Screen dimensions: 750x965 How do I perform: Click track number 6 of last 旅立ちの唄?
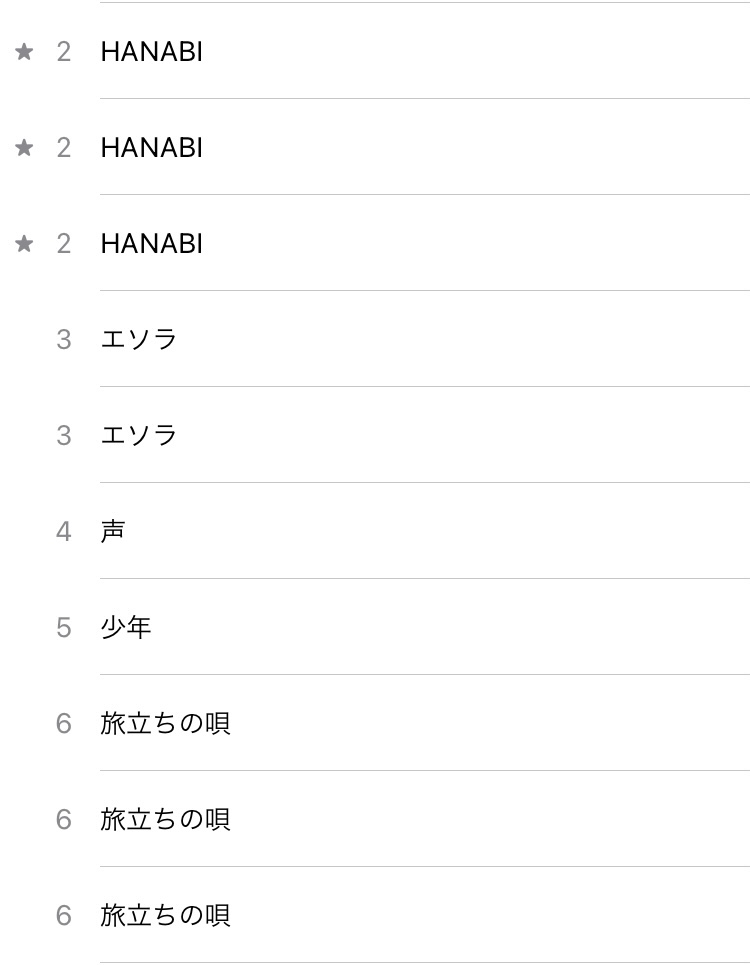(x=64, y=916)
